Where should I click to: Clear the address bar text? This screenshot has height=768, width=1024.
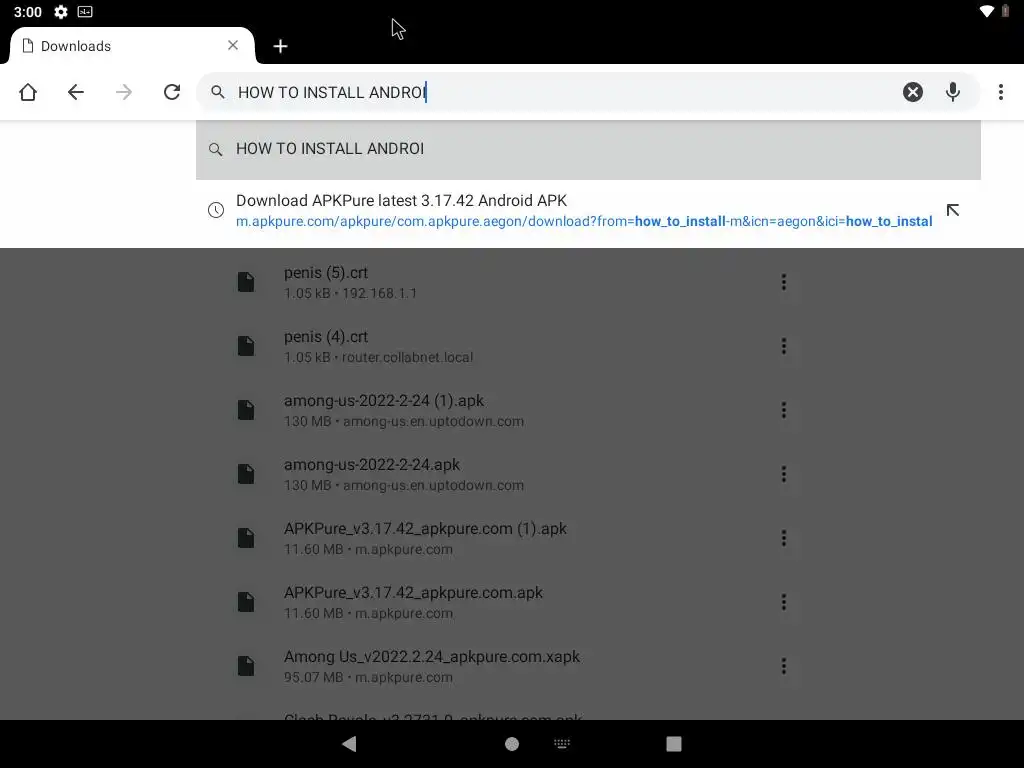click(913, 92)
